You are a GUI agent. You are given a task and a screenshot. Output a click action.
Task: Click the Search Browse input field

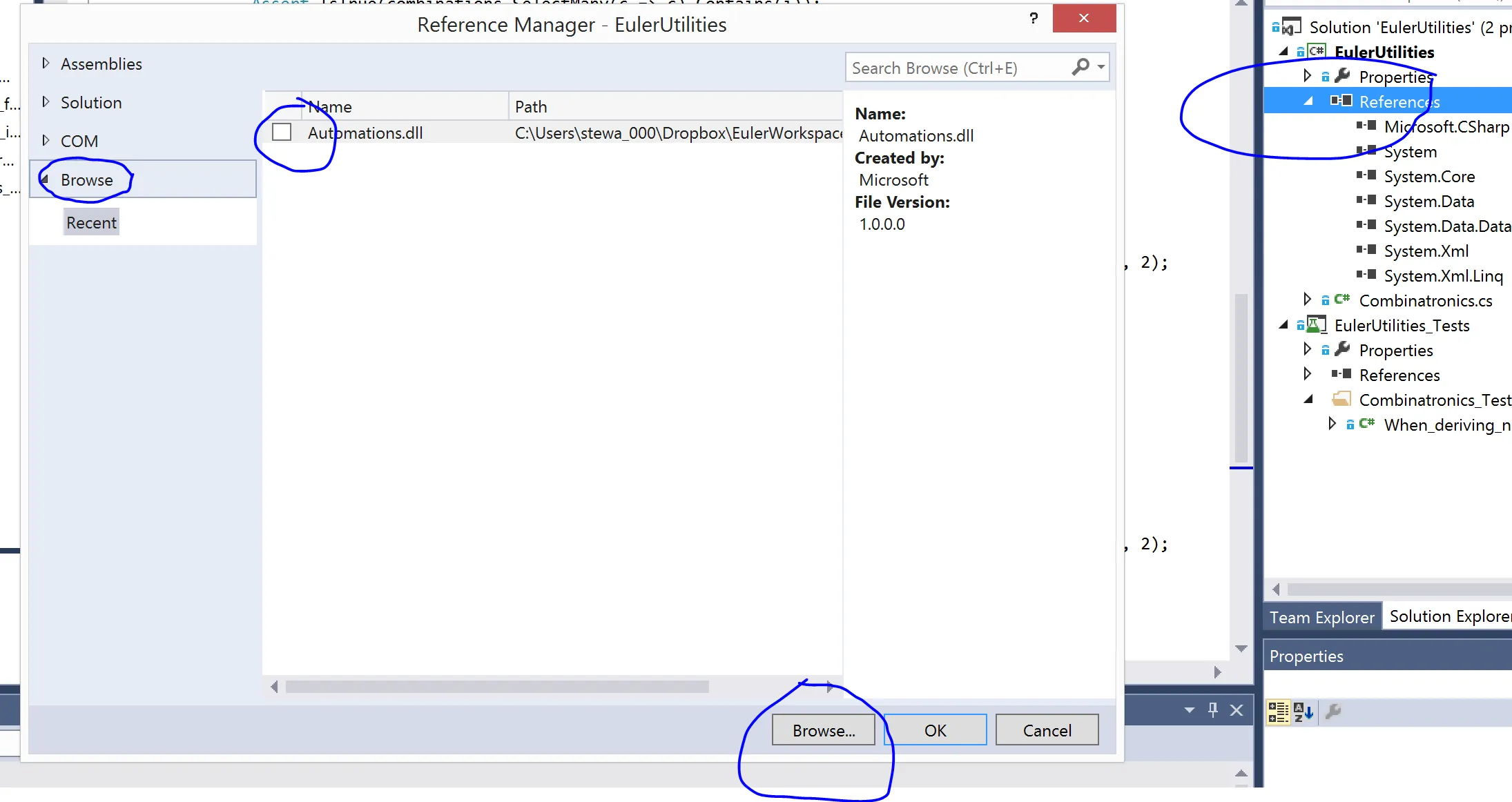(957, 68)
